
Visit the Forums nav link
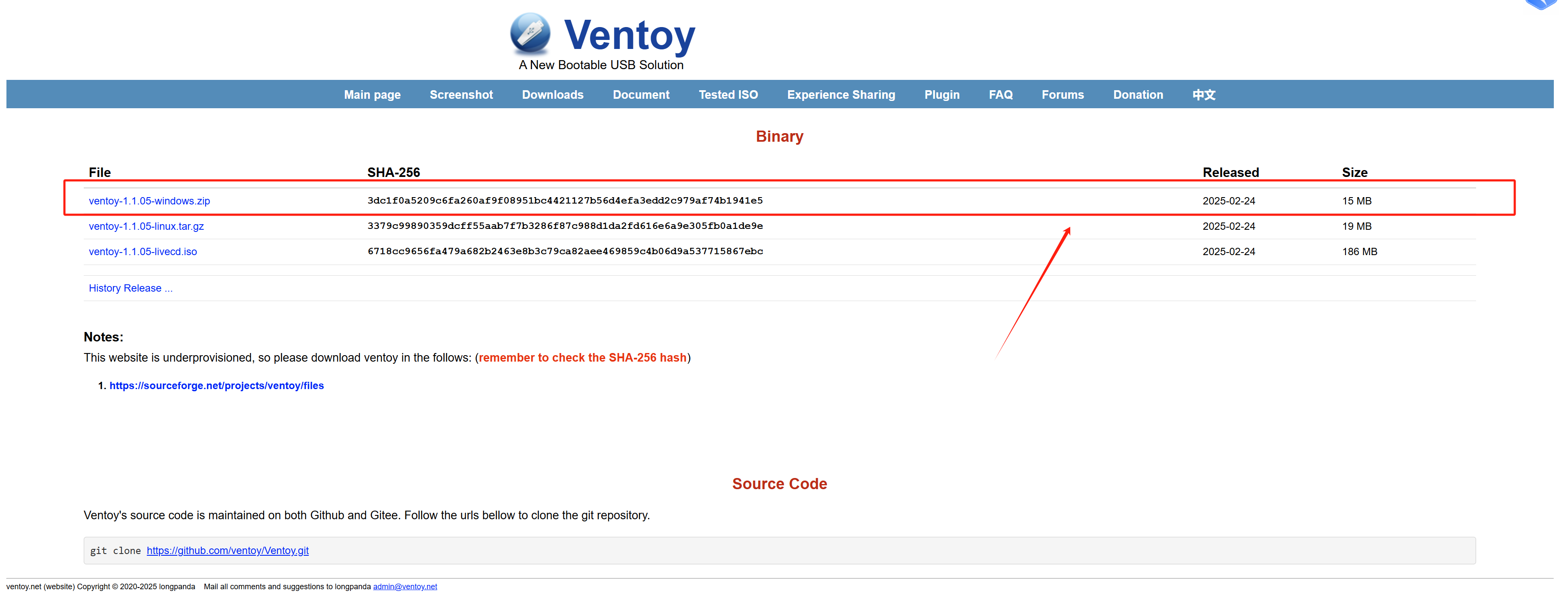(1062, 95)
